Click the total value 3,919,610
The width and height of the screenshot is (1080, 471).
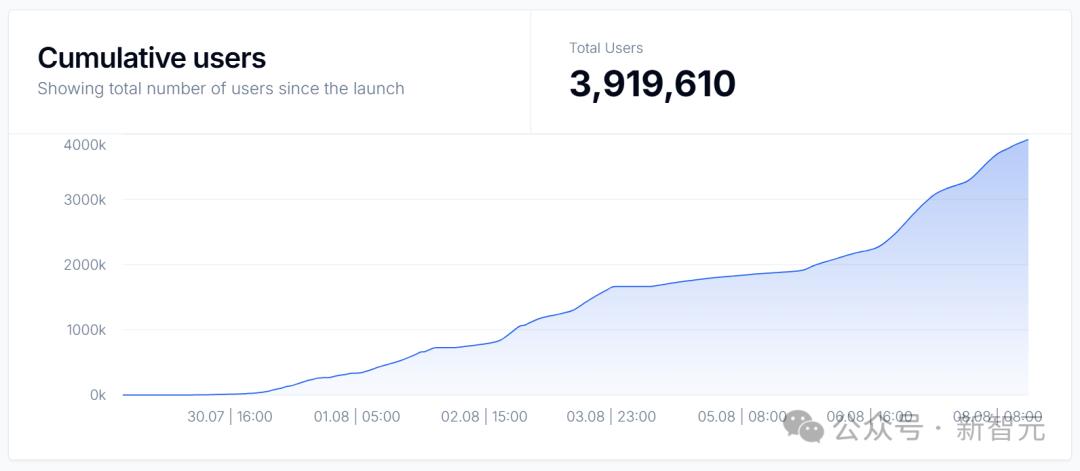[x=652, y=84]
